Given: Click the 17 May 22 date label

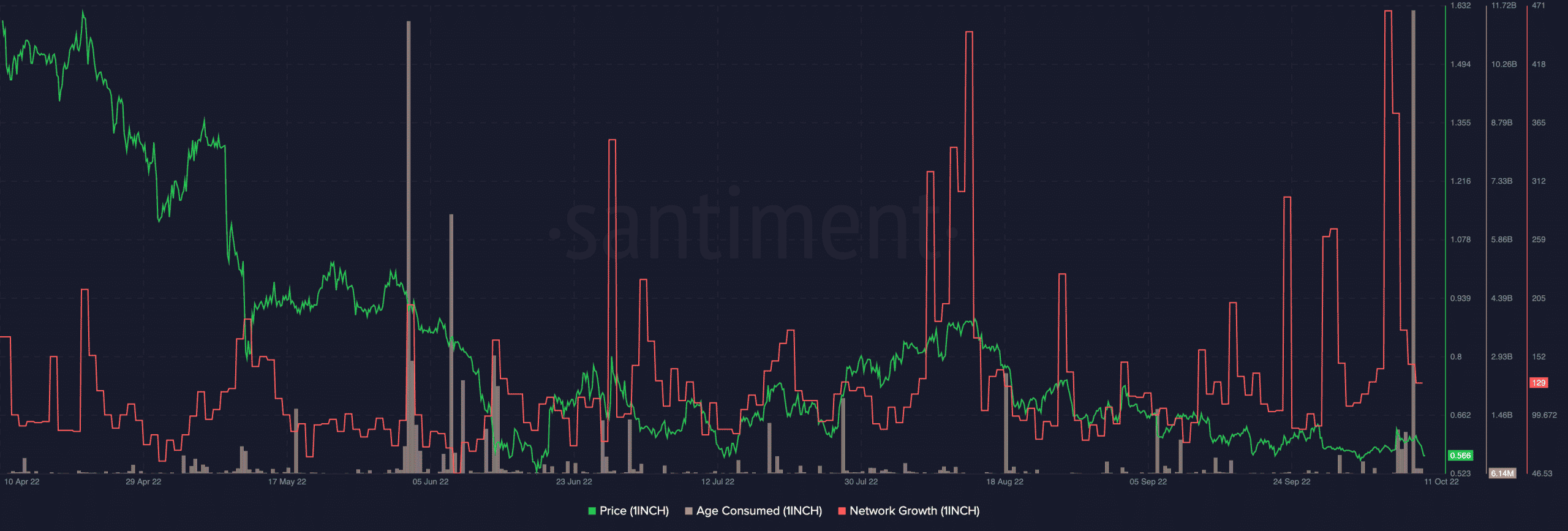Looking at the screenshot, I should 287,482.
